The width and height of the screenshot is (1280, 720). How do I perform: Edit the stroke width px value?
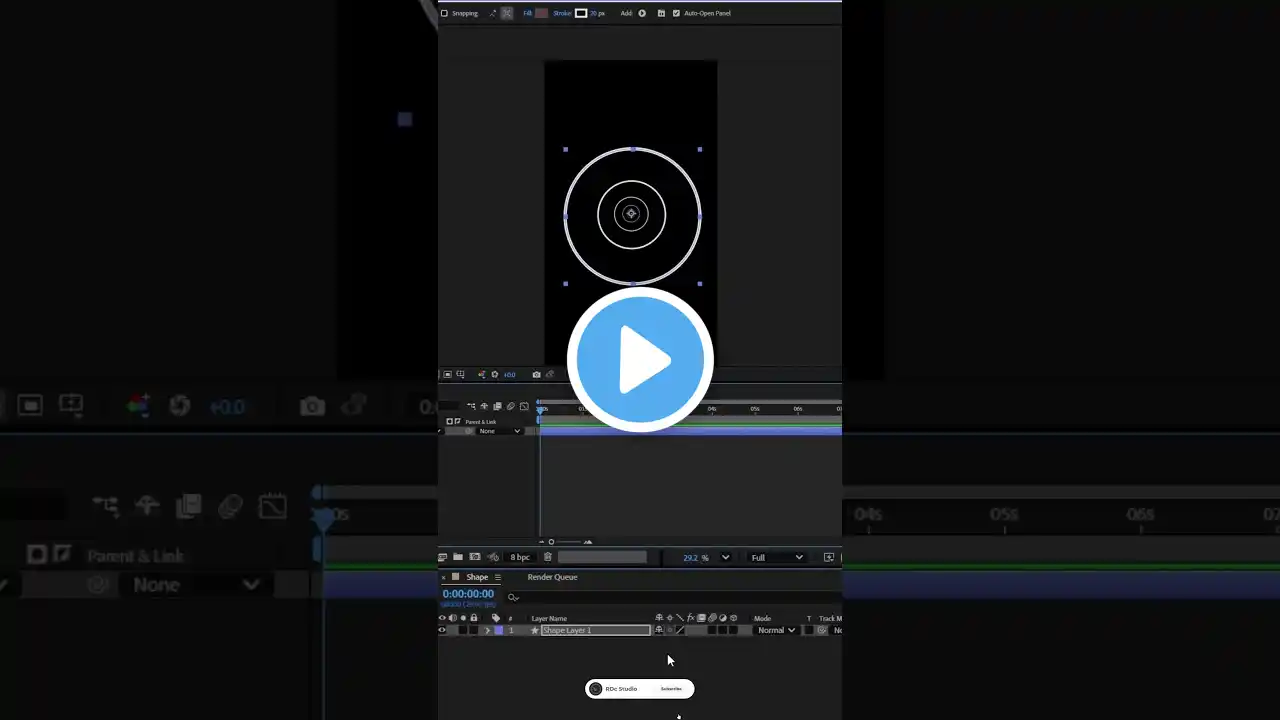[x=596, y=13]
